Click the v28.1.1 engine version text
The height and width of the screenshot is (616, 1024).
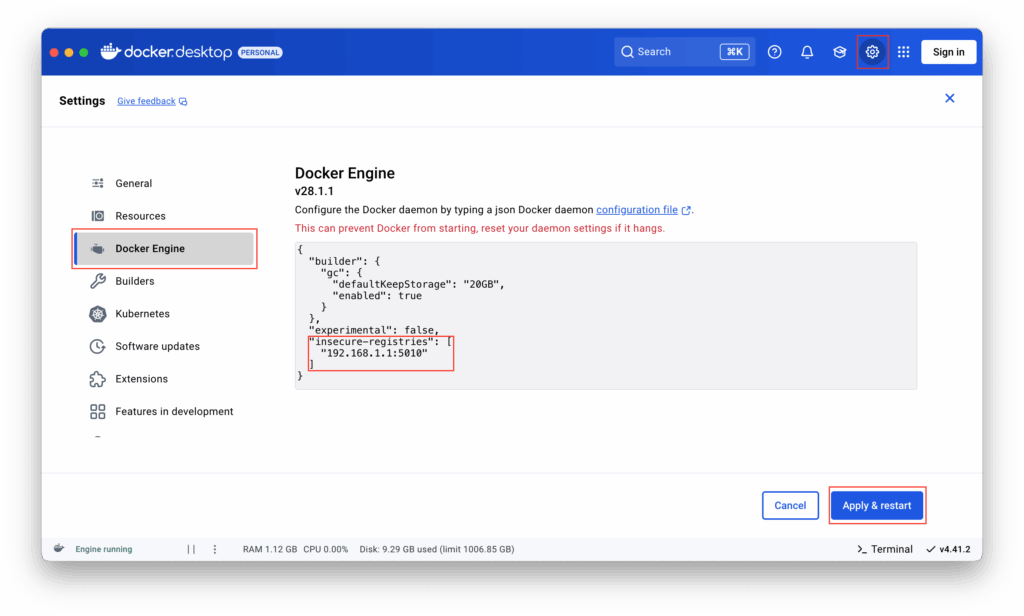tap(314, 191)
